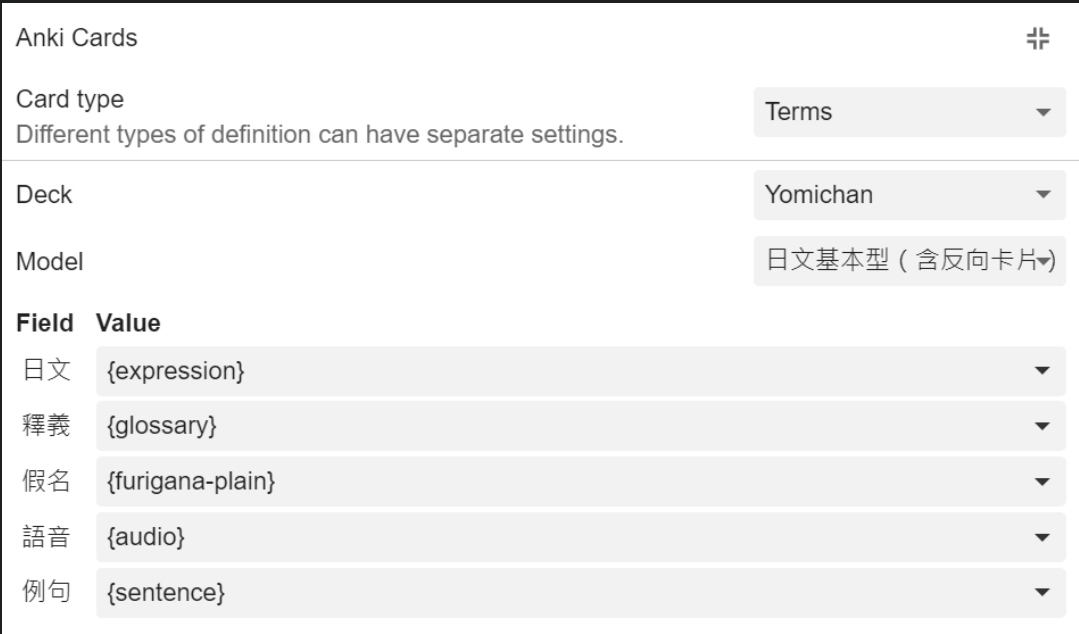This screenshot has width=1079, height=634.
Task: Click the Model setting label
Action: click(49, 262)
